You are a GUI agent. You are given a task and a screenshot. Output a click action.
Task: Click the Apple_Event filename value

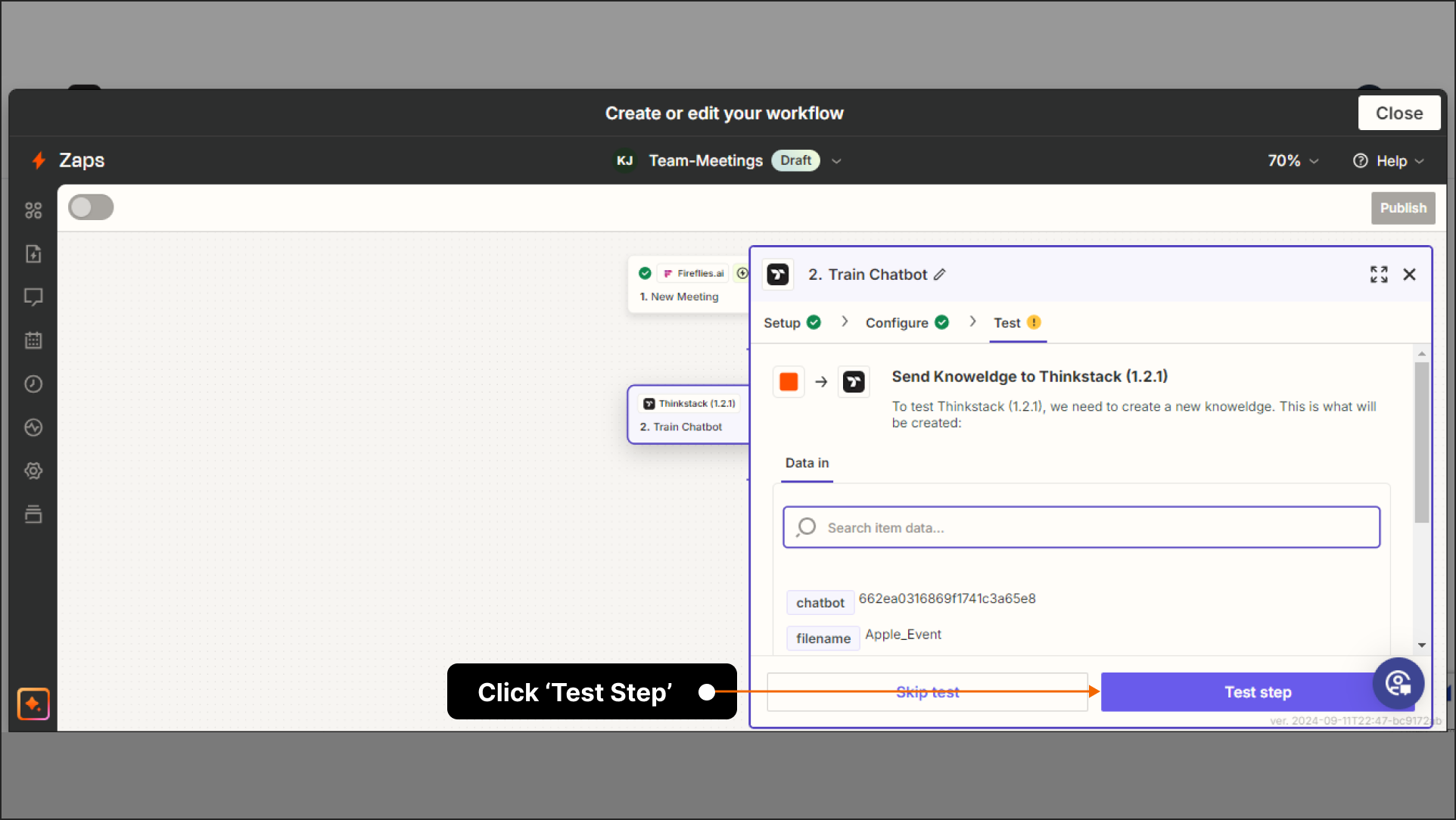[x=903, y=635]
